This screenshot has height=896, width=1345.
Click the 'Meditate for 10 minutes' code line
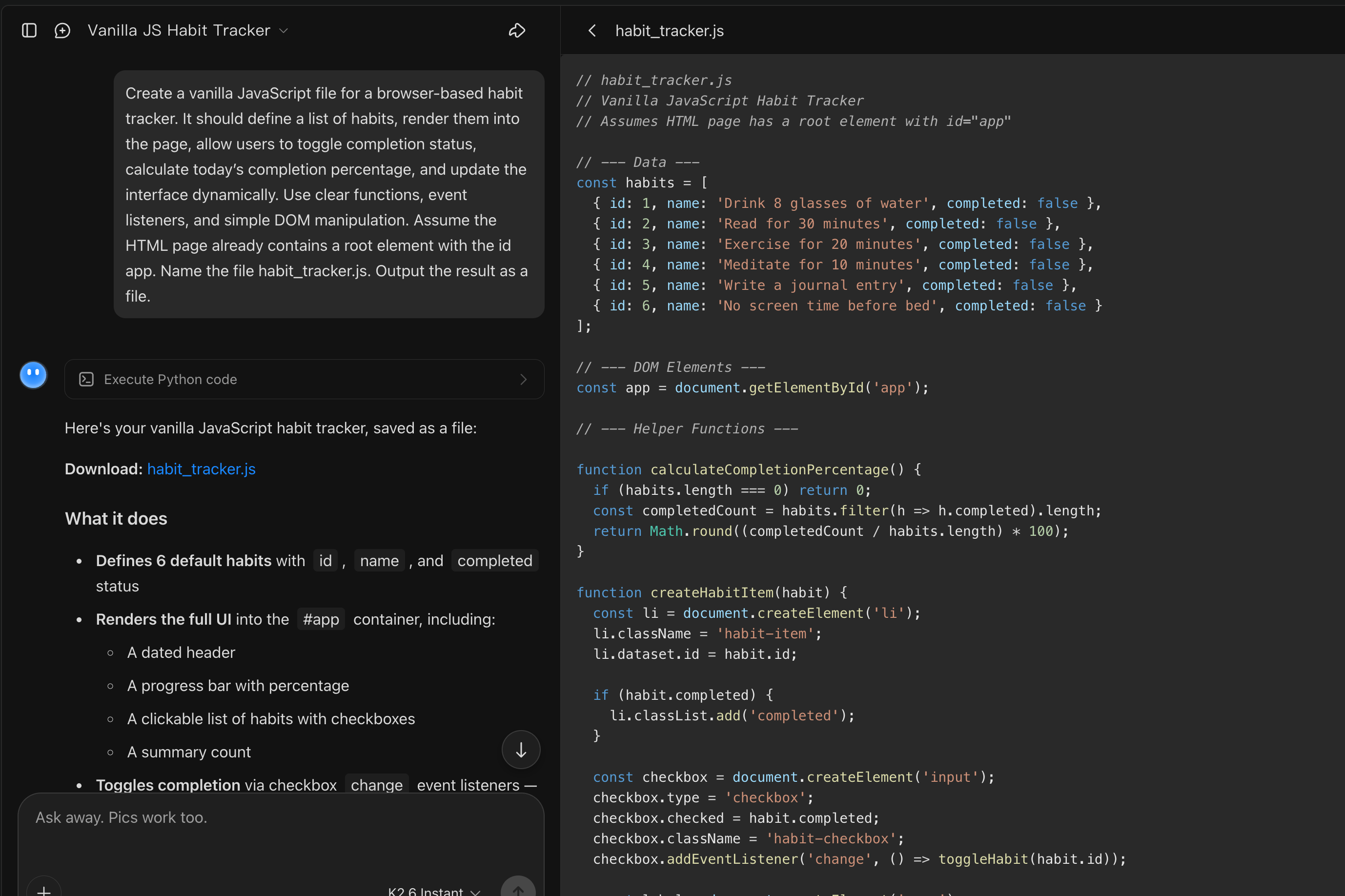[843, 265]
